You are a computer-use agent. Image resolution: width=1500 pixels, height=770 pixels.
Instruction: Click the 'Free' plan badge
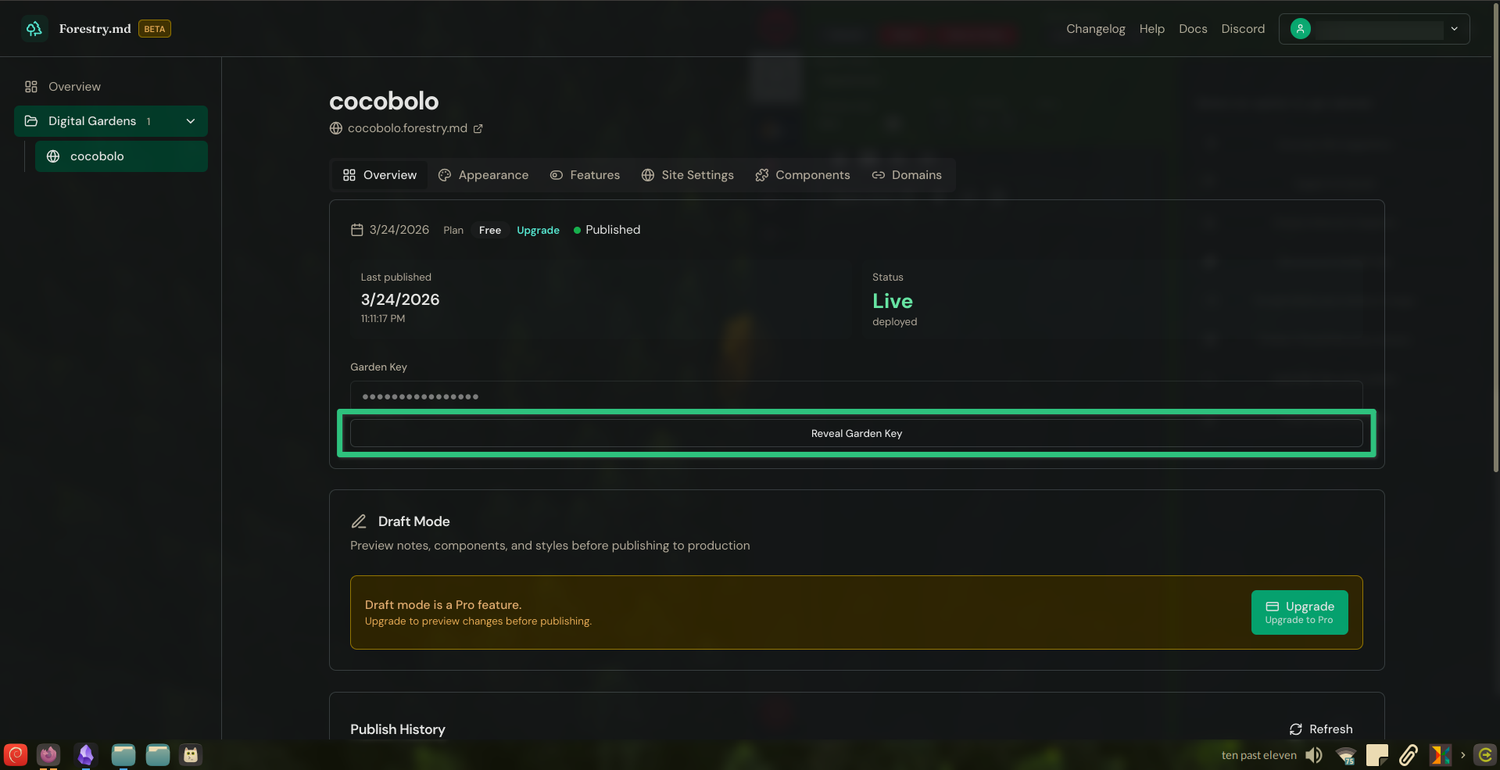point(490,230)
